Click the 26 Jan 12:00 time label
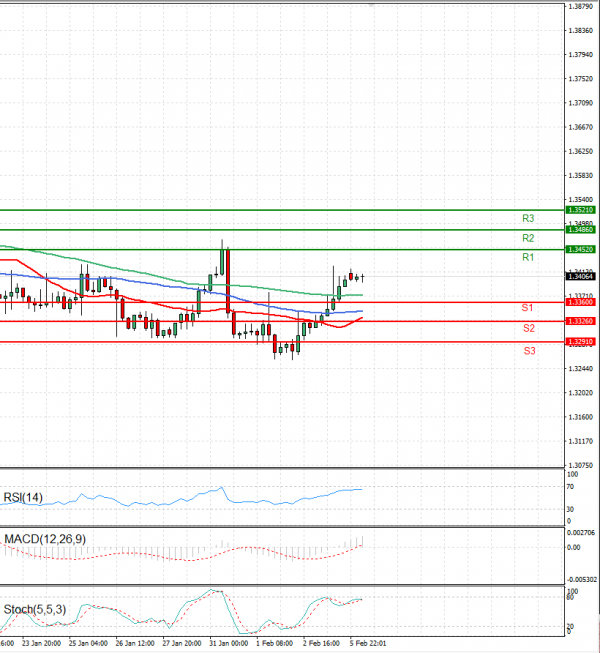This screenshot has width=600, height=653. click(x=135, y=643)
